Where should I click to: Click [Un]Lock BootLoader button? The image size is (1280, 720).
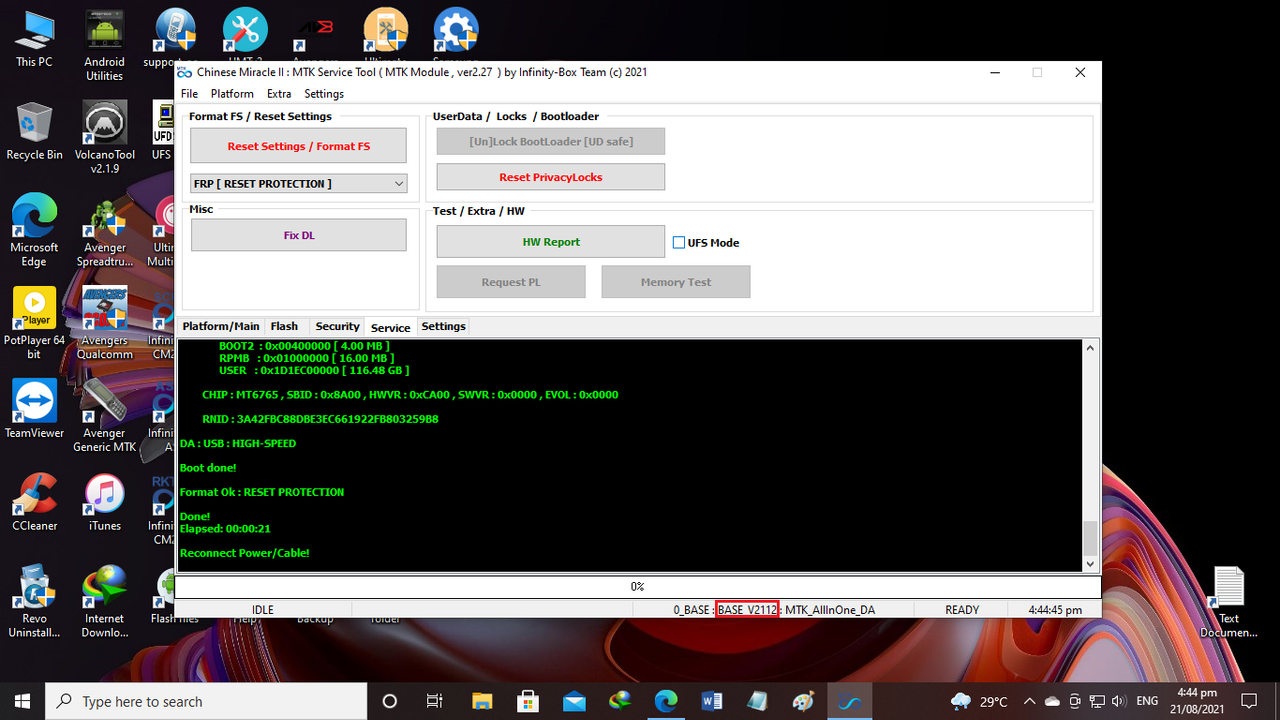pyautogui.click(x=550, y=141)
